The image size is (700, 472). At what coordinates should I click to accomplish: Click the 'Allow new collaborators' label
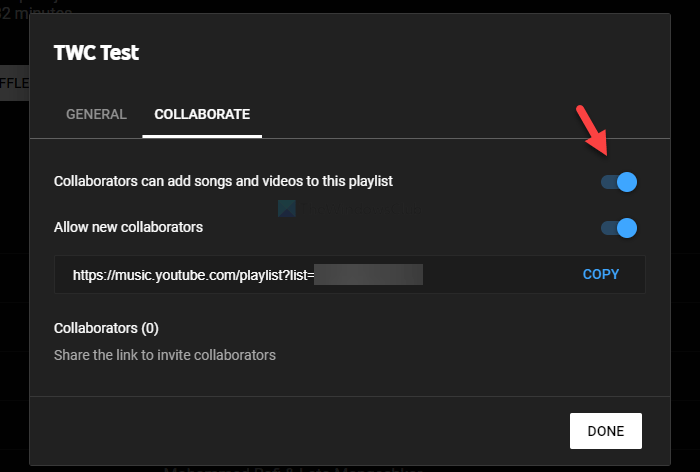tap(128, 227)
